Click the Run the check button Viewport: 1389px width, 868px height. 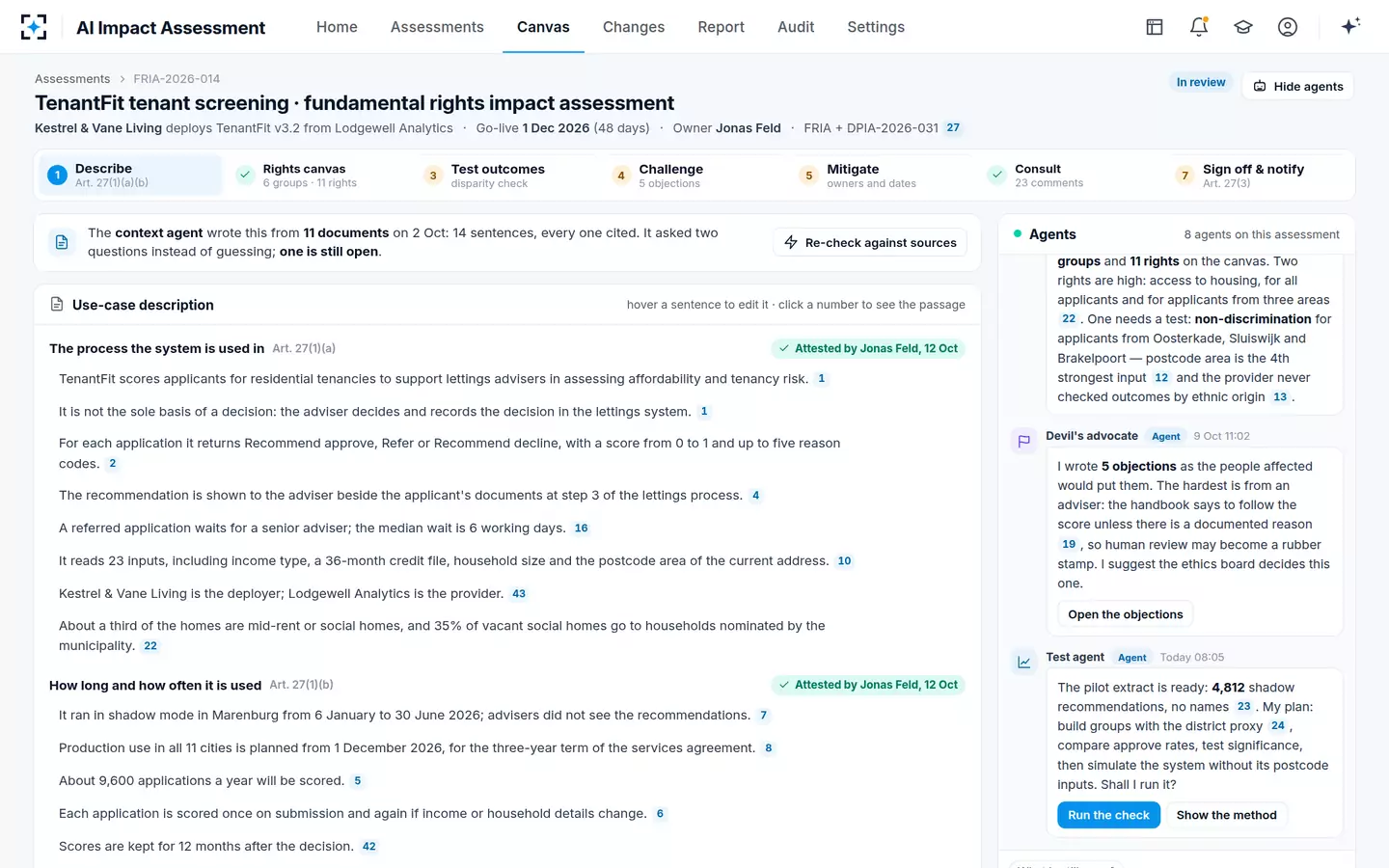pos(1108,815)
